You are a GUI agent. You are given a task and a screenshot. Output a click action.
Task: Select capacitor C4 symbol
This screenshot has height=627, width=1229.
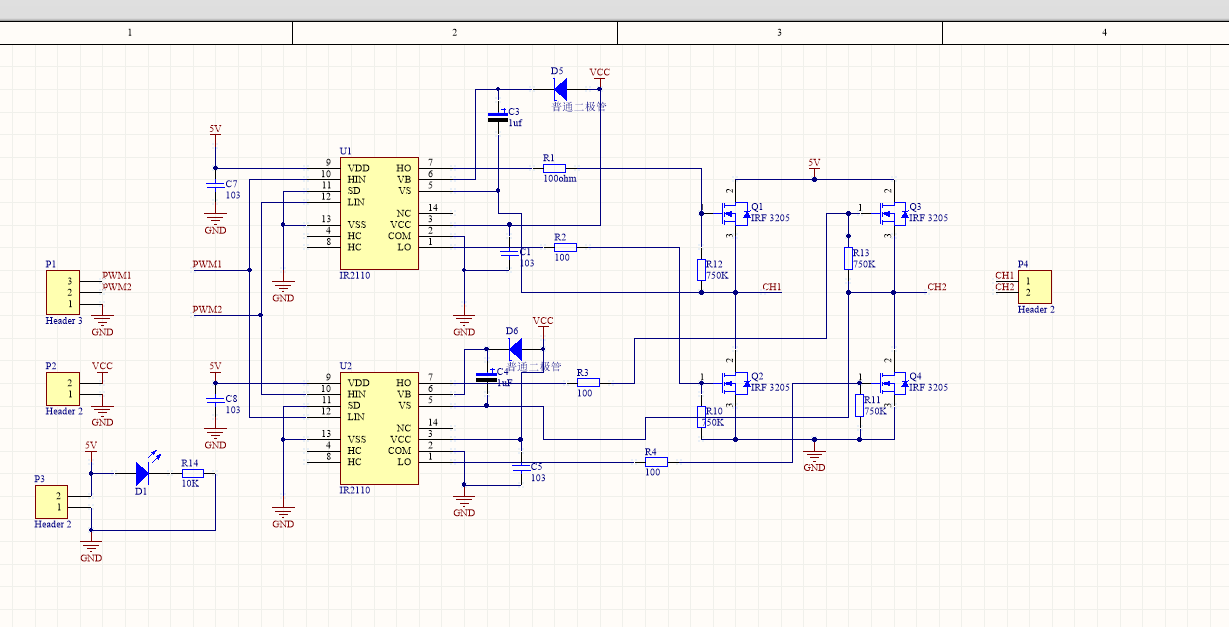(487, 377)
